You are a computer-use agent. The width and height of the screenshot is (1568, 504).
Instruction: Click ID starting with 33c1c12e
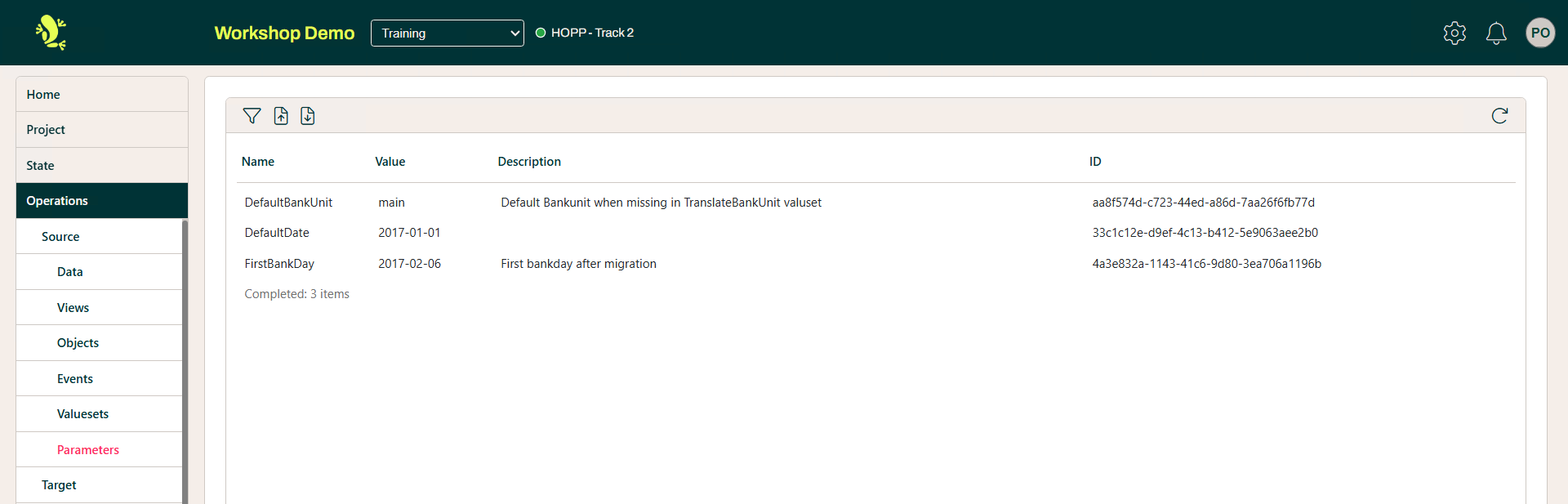point(1205,233)
